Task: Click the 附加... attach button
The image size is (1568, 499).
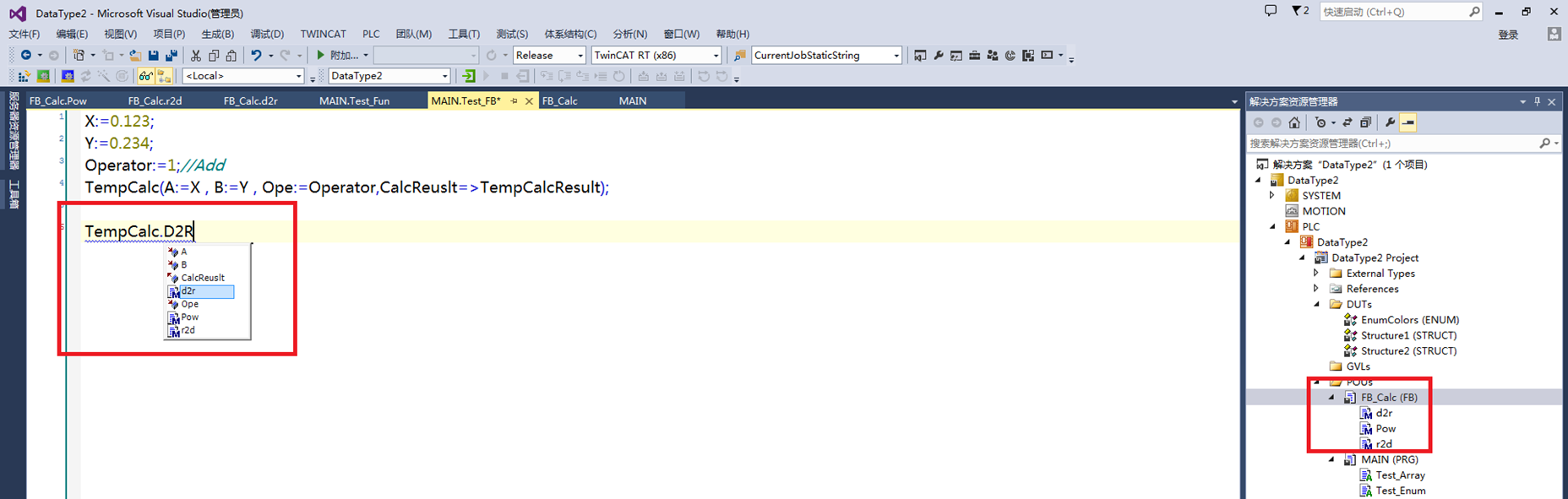Action: [x=342, y=55]
